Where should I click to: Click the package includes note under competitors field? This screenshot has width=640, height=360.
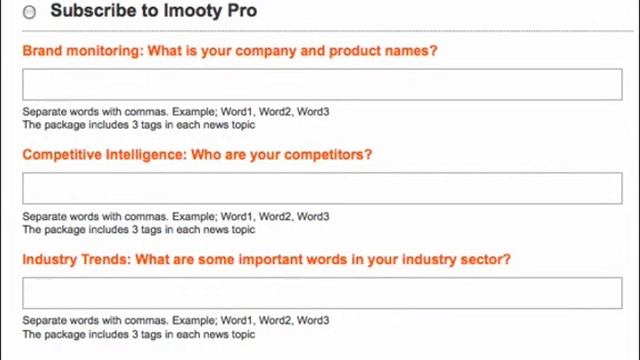(x=139, y=229)
